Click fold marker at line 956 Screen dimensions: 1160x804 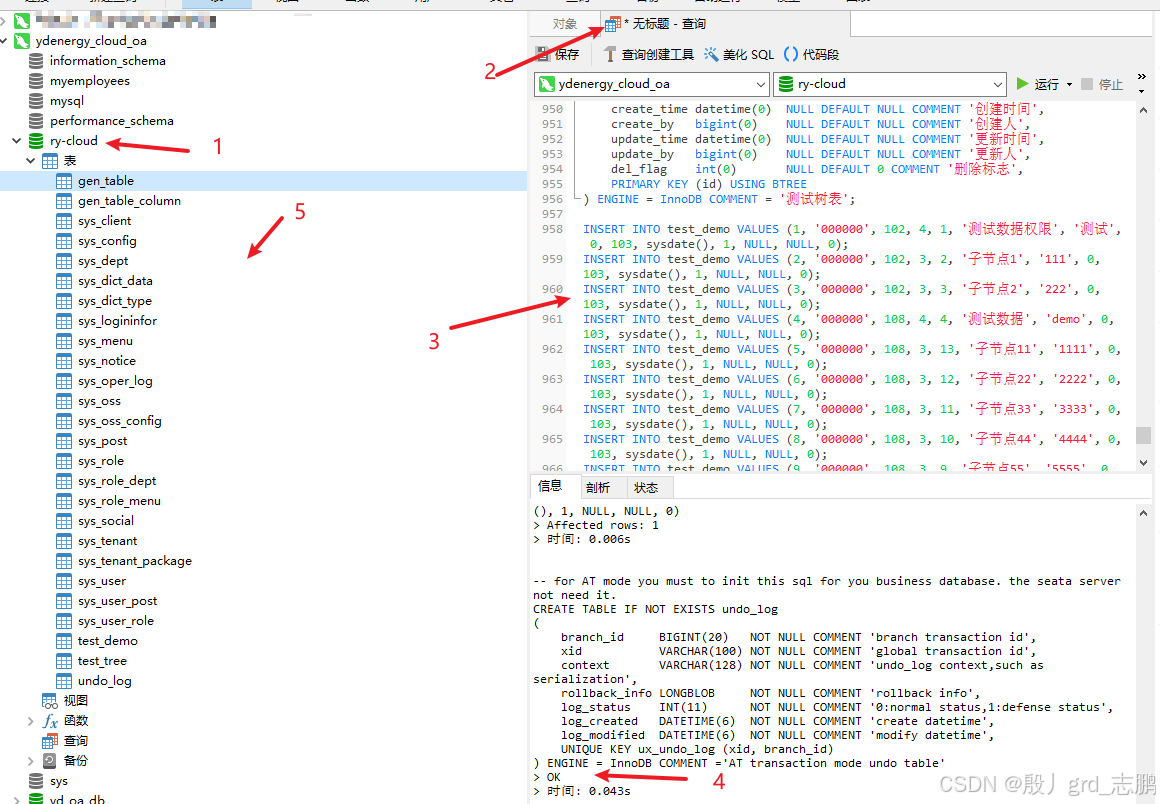[578, 199]
